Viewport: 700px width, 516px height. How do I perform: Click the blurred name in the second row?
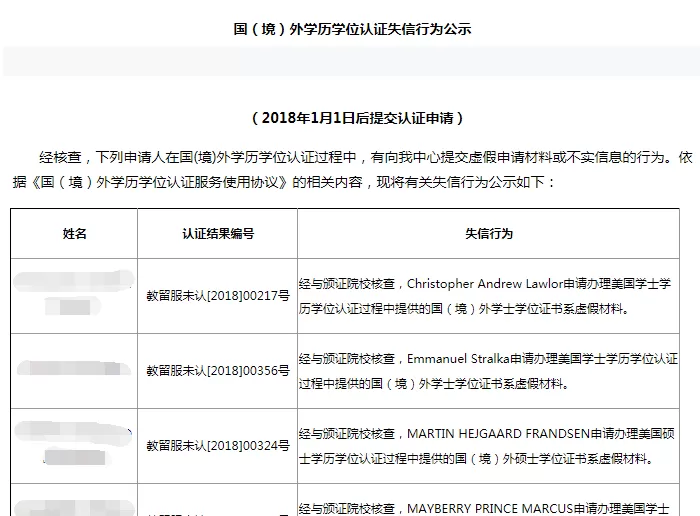pos(74,368)
